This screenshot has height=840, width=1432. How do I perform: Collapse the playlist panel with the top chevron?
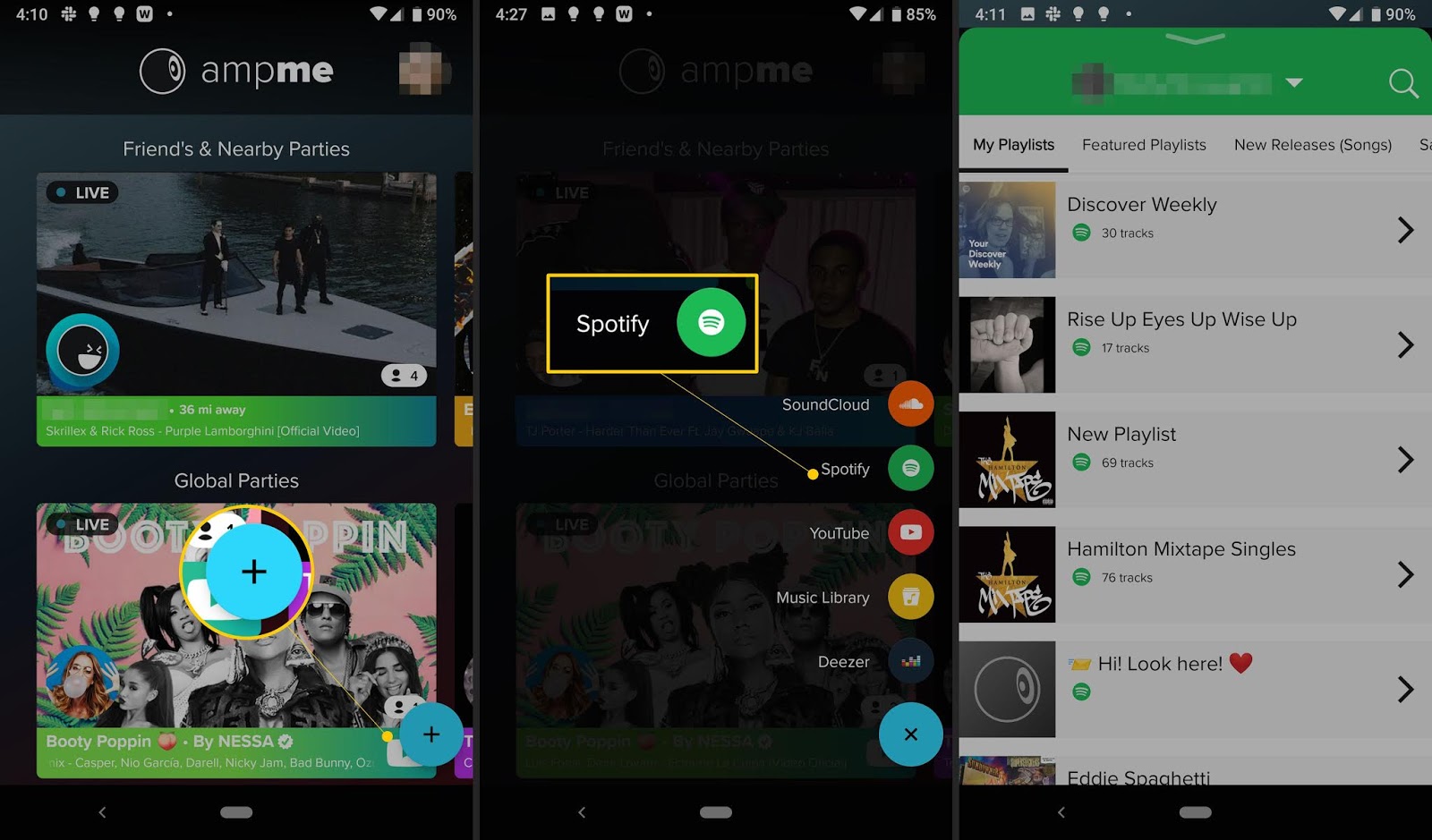click(1195, 38)
